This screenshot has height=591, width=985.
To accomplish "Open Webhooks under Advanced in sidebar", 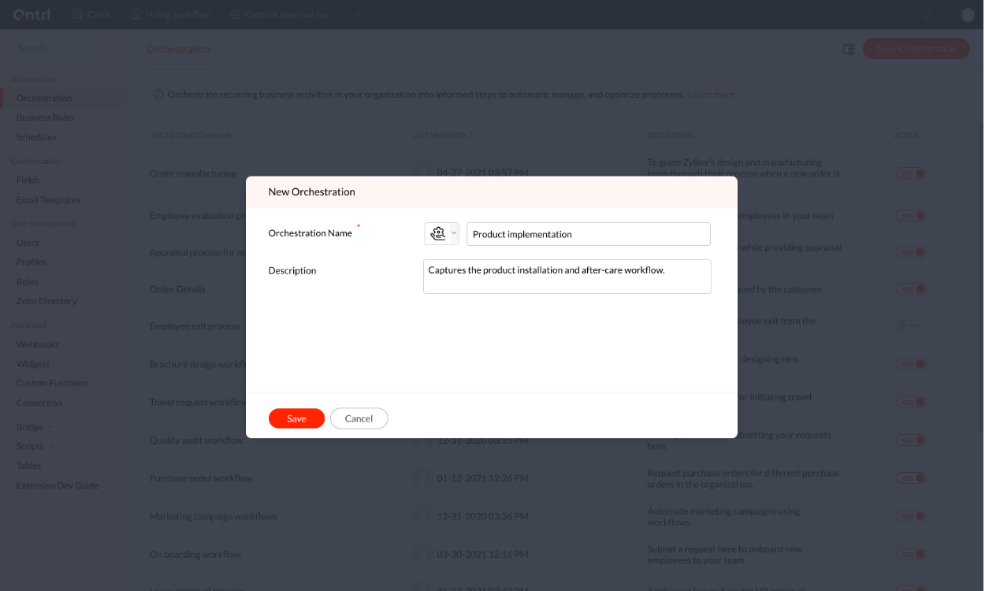I will (x=38, y=344).
